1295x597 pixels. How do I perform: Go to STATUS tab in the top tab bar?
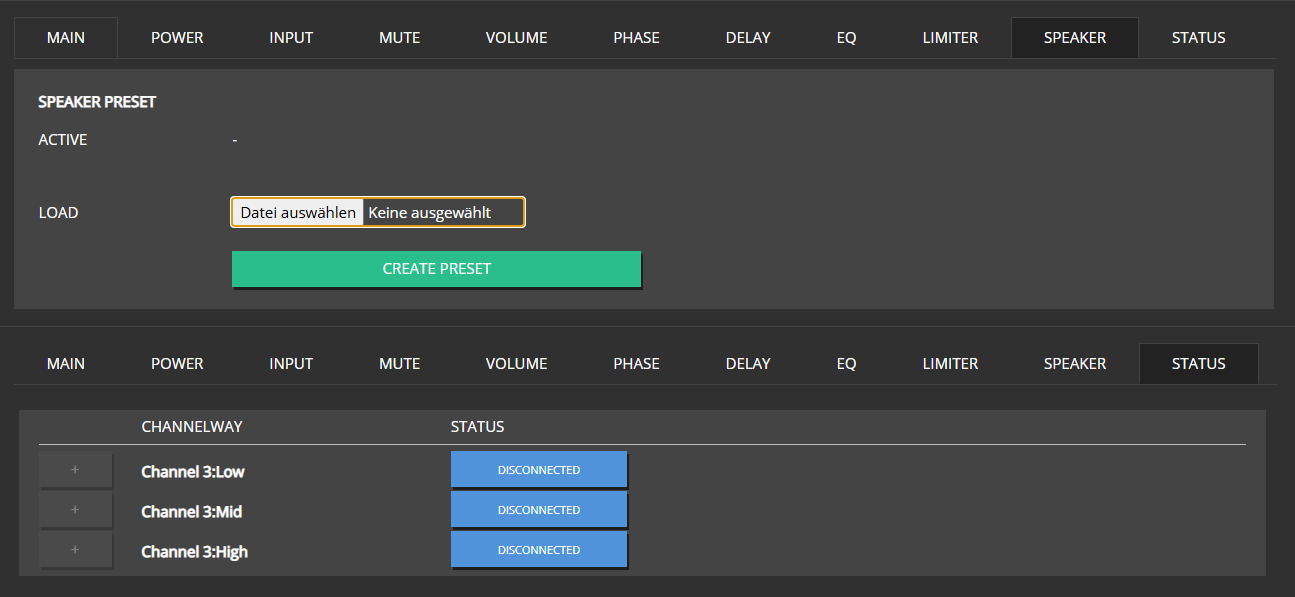1198,38
